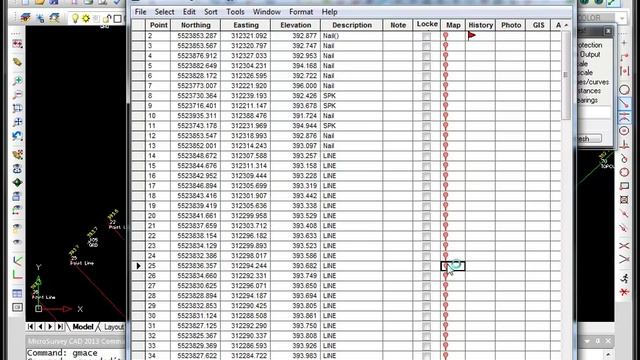Click the map pin for point 14
This screenshot has height=360, width=640.
point(446,156)
